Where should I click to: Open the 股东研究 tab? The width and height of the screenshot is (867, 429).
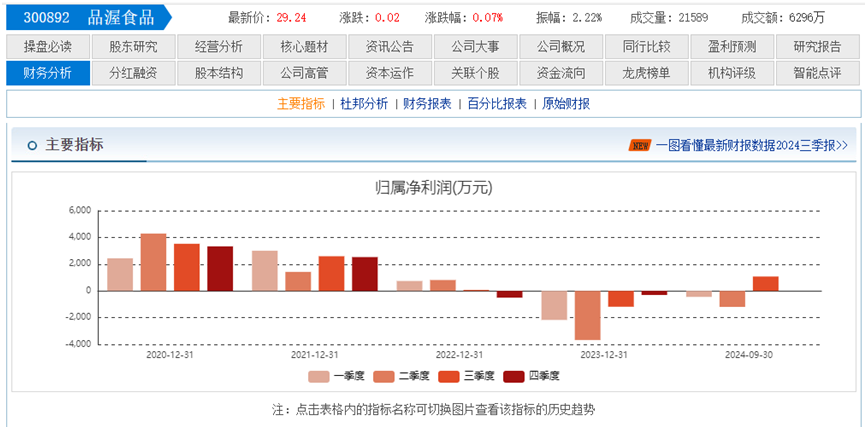point(133,47)
